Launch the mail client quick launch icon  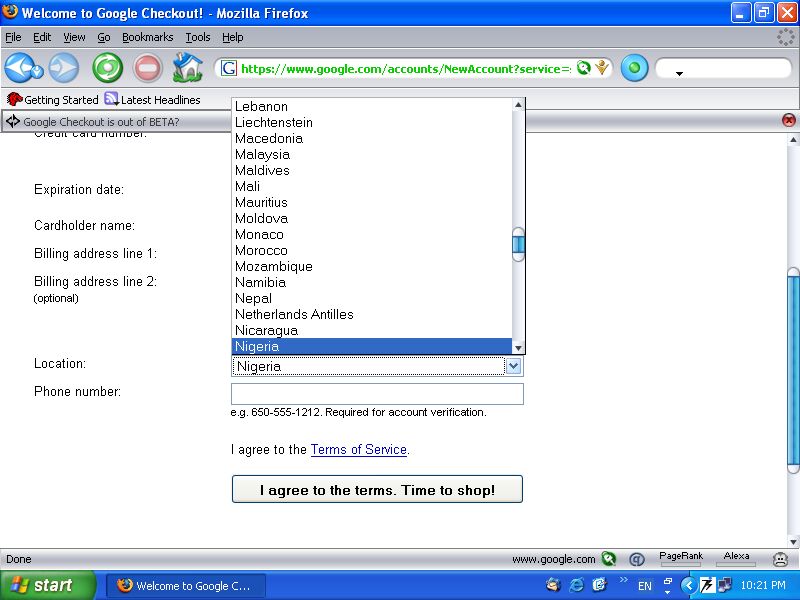tap(553, 585)
